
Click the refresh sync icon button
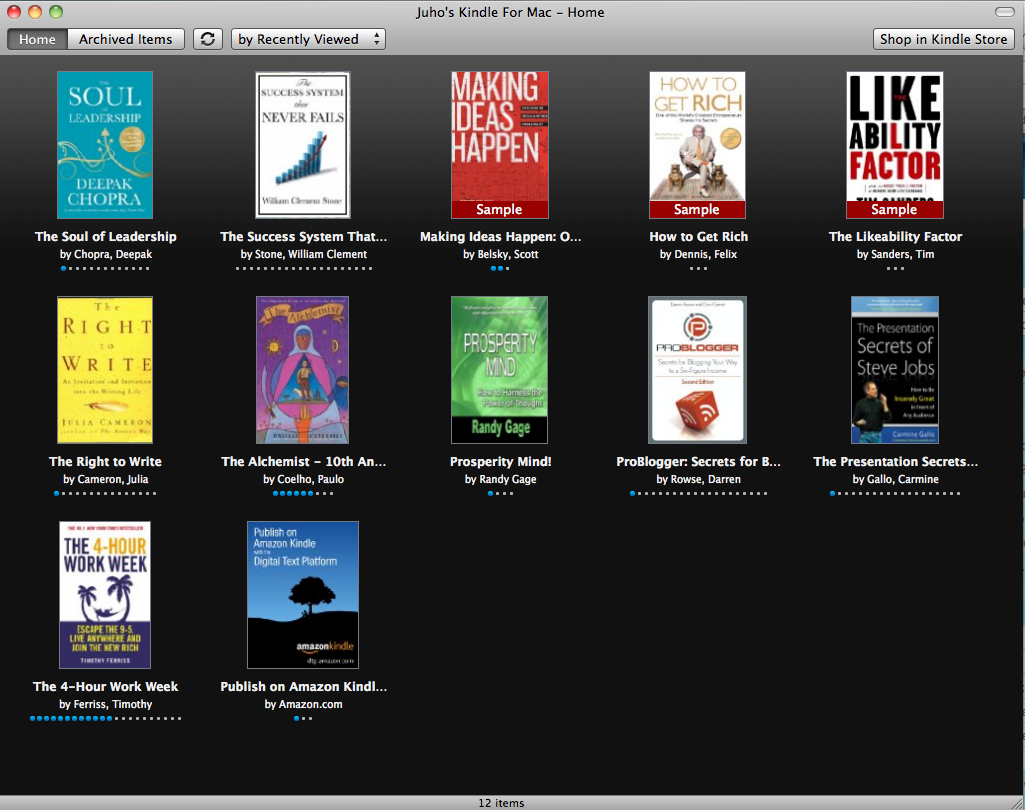click(207, 39)
